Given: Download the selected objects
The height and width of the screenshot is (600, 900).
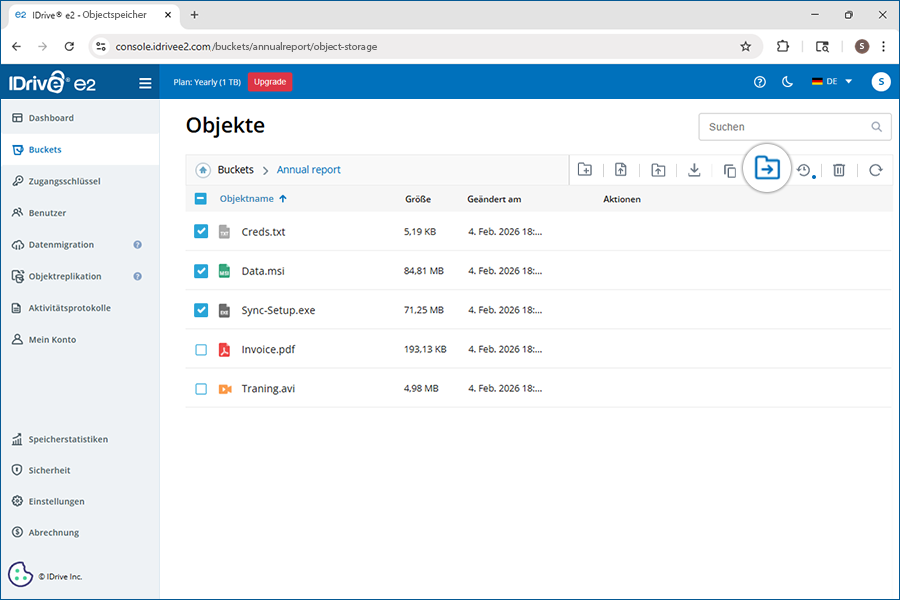Looking at the screenshot, I should 694,170.
